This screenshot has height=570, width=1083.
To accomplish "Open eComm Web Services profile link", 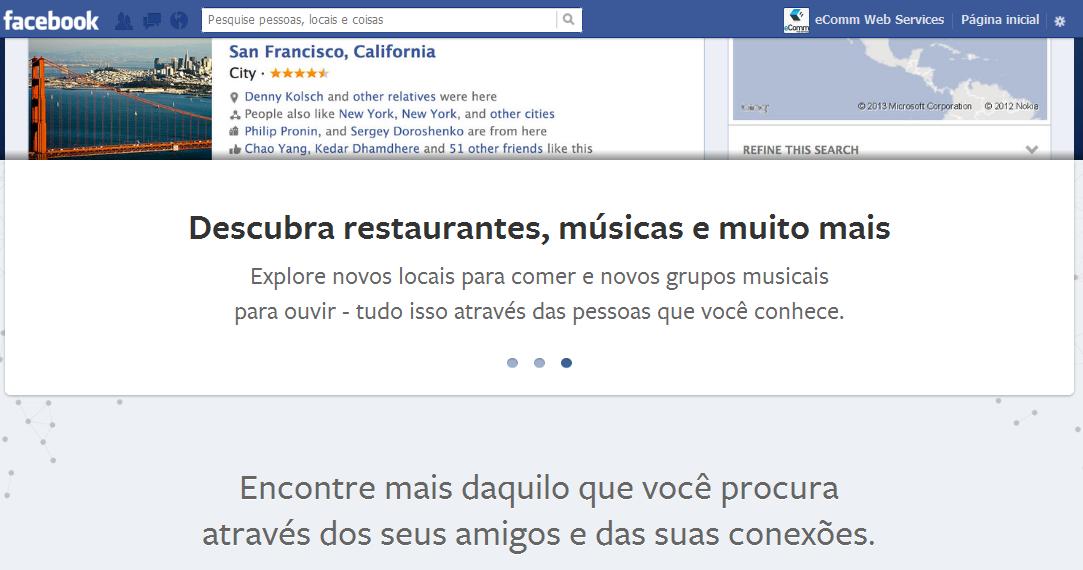I will point(879,19).
